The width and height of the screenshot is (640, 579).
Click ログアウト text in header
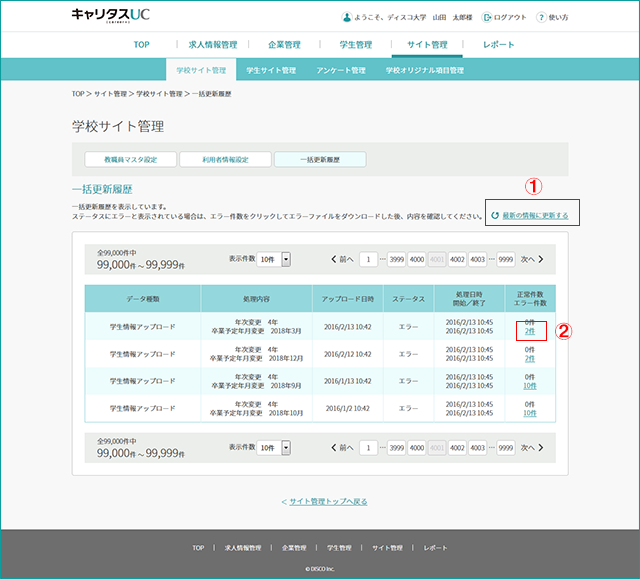tap(510, 17)
